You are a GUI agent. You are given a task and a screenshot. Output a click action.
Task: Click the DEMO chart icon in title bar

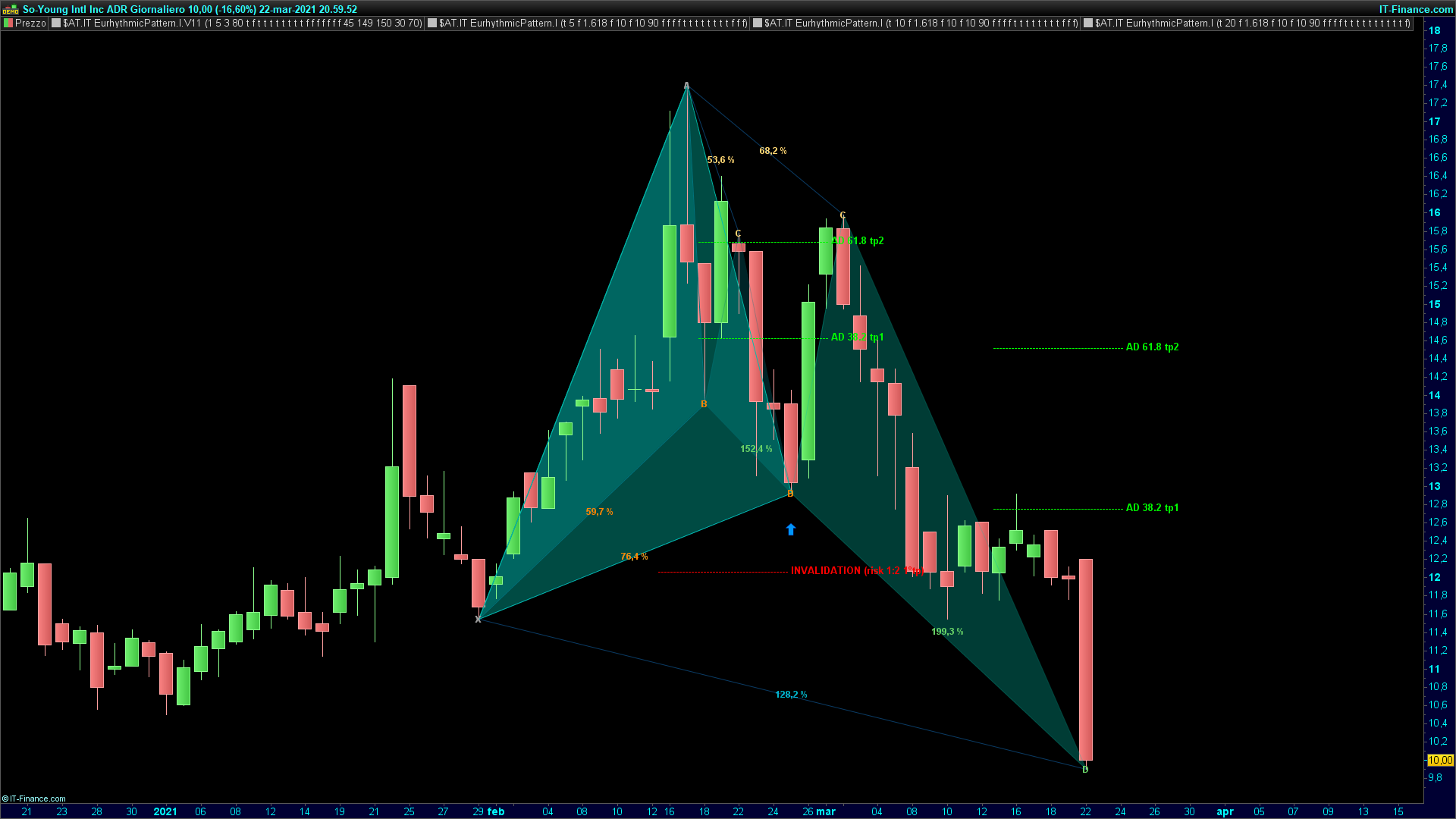click(x=11, y=9)
